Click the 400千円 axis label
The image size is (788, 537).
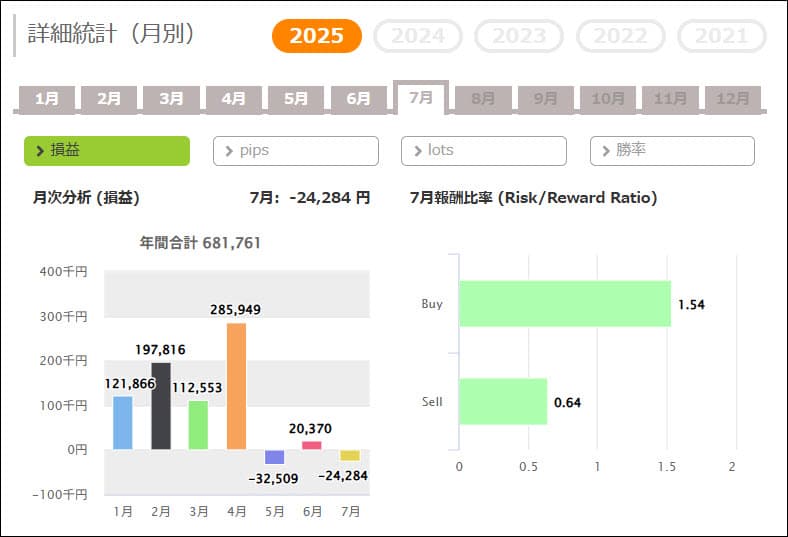click(64, 272)
